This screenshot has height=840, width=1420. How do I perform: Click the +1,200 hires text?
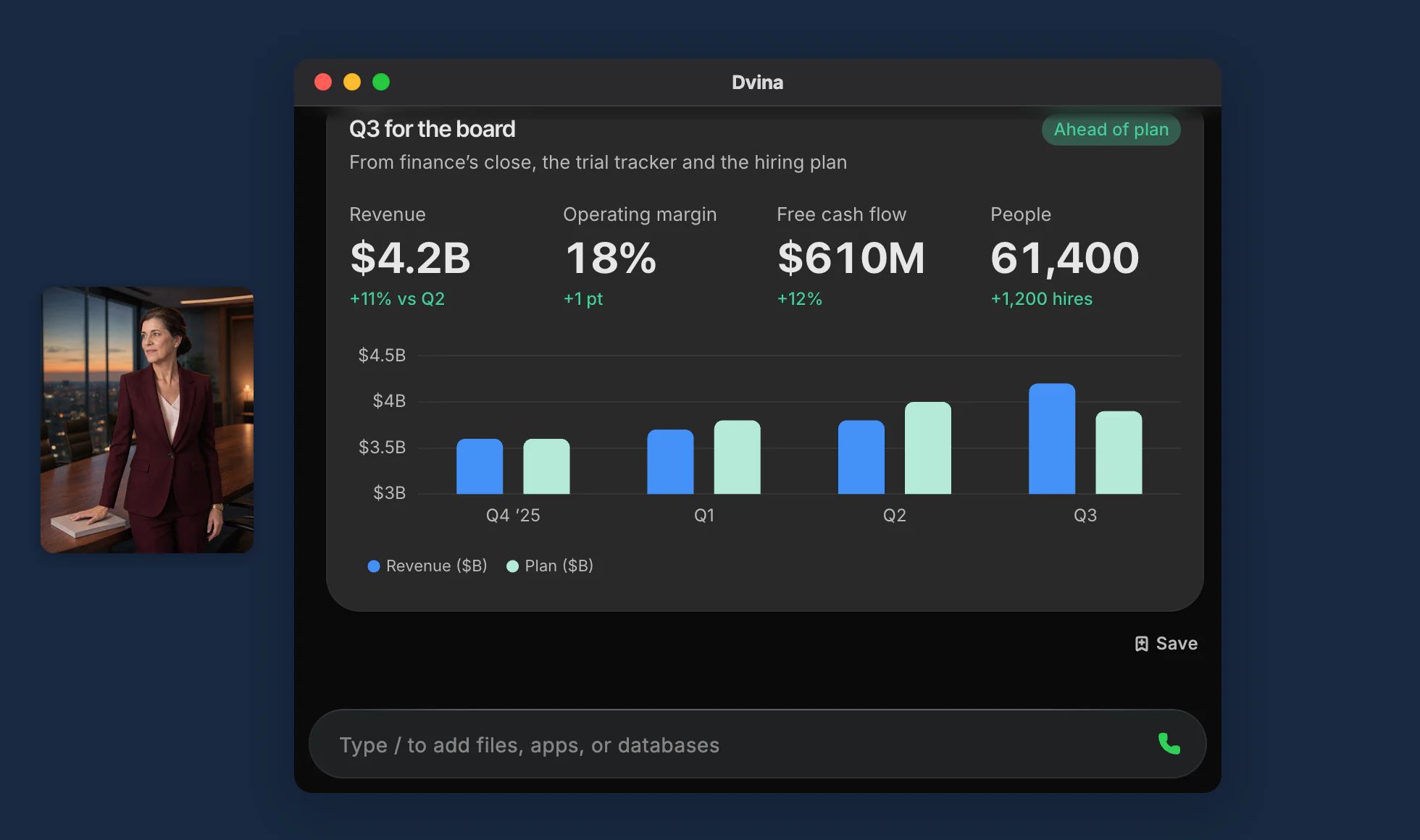tap(1041, 298)
